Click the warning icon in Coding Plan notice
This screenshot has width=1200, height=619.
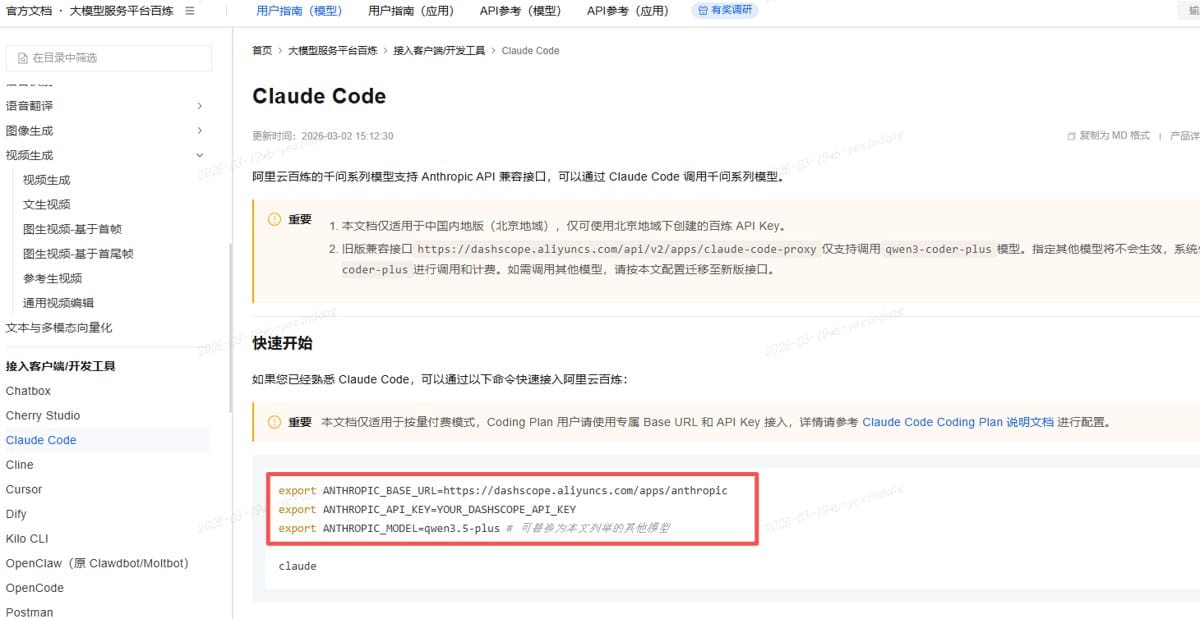coord(274,422)
